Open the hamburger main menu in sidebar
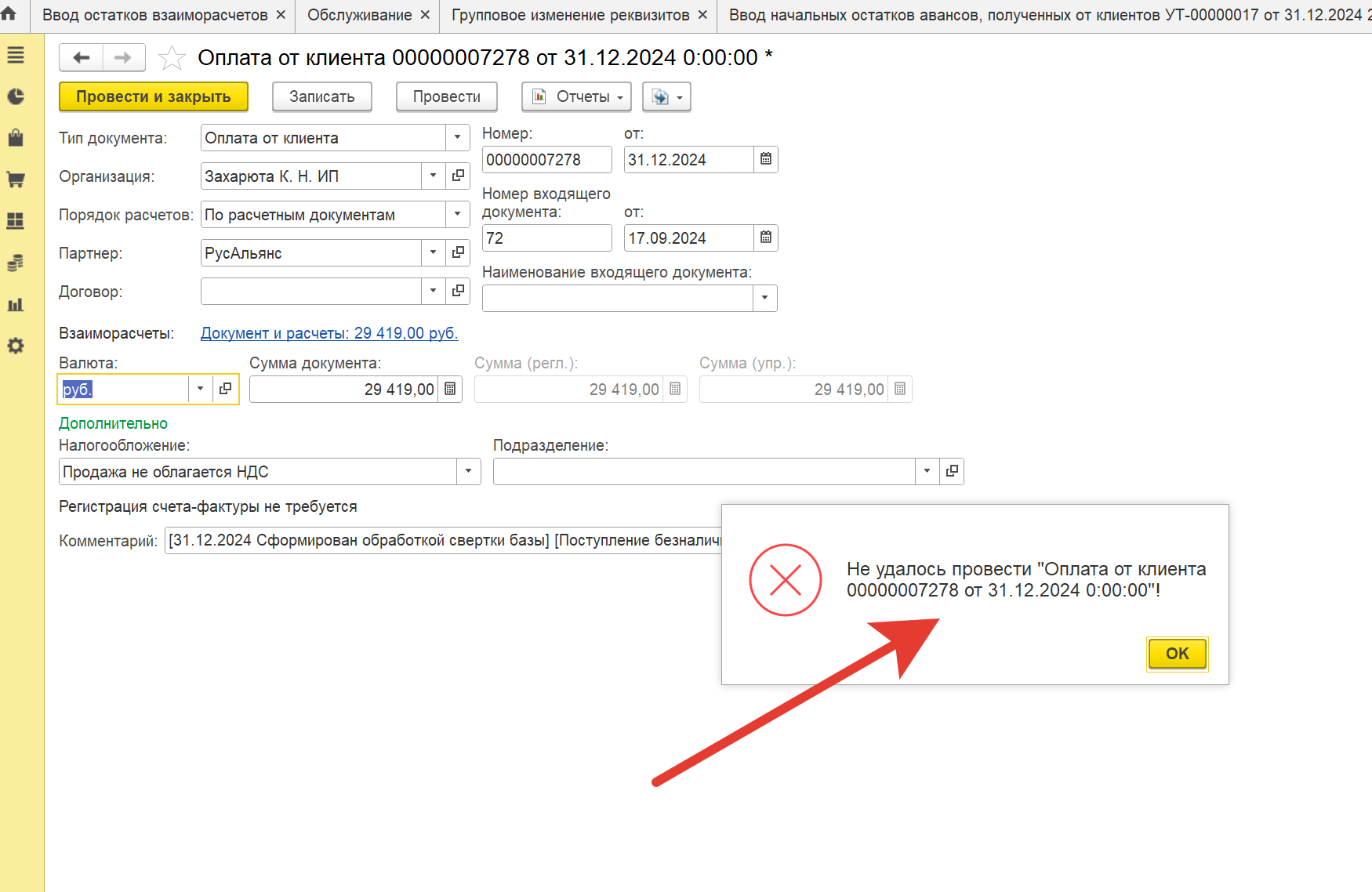The image size is (1372, 892). [16, 56]
